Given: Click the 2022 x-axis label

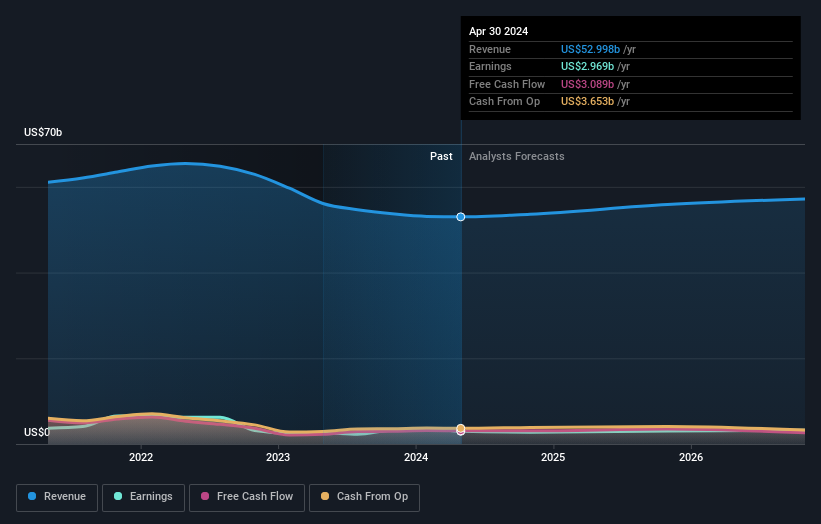Looking at the screenshot, I should 141,457.
